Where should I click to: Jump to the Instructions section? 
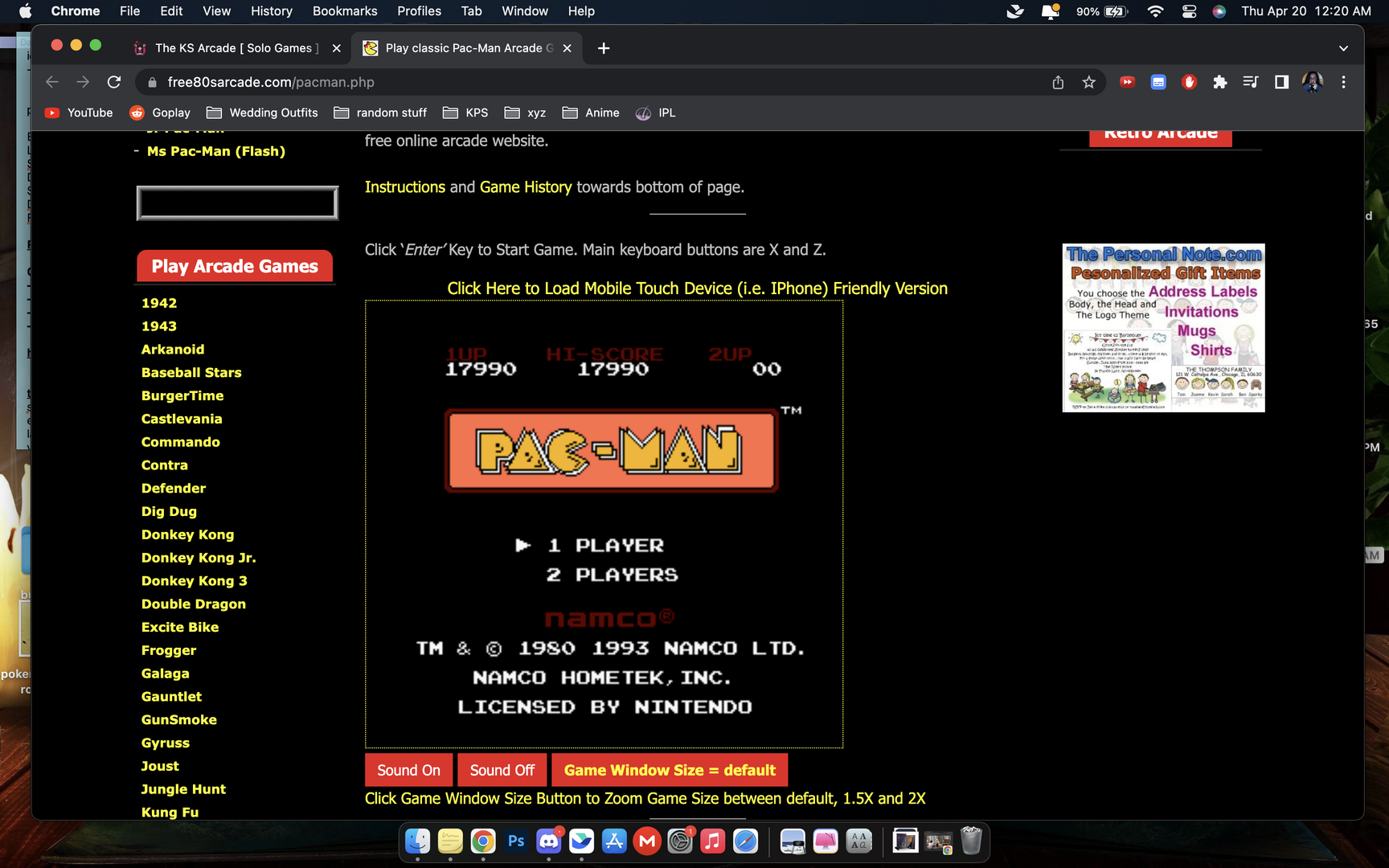tap(405, 187)
